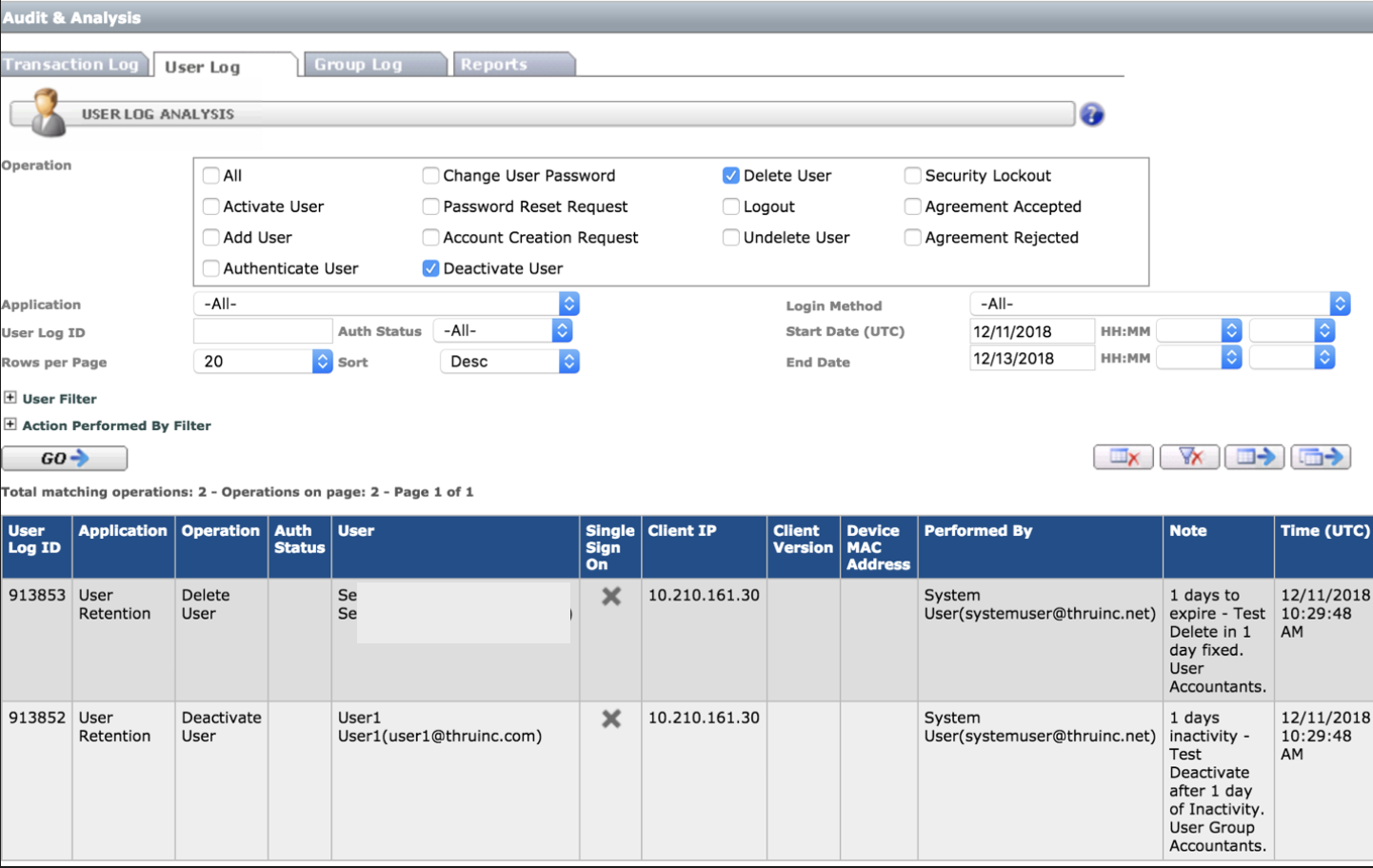Click the clear filter funnel icon
Viewport: 1373px width, 868px height.
tap(1189, 458)
